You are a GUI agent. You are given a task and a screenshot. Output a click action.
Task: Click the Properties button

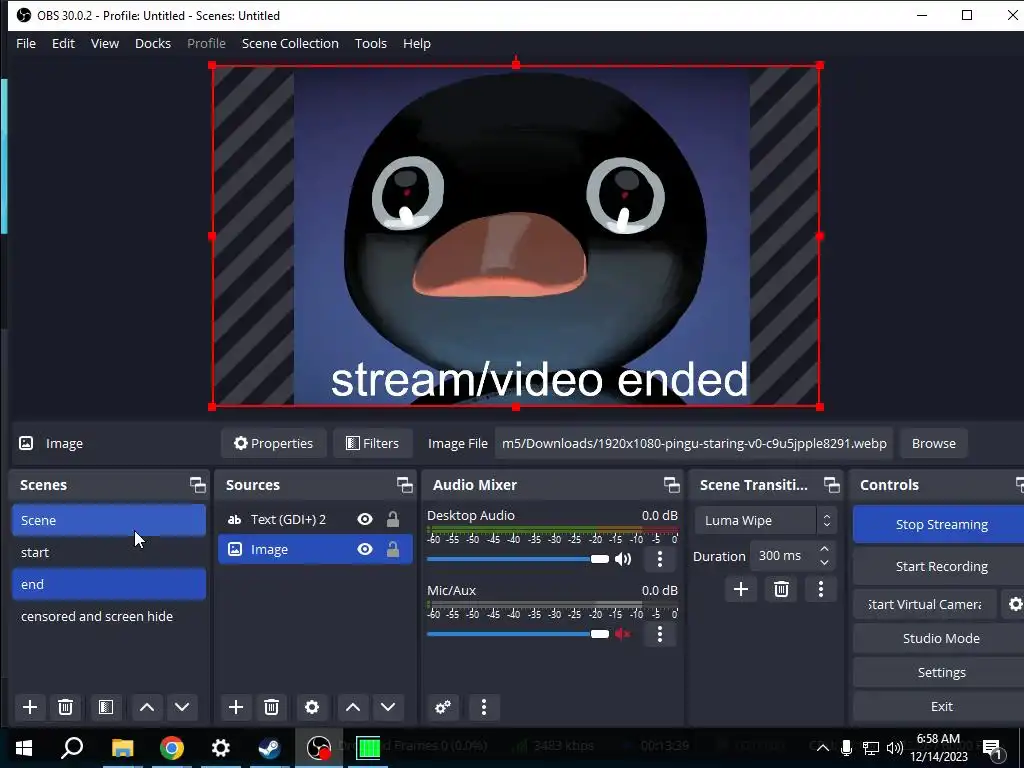pyautogui.click(x=273, y=443)
